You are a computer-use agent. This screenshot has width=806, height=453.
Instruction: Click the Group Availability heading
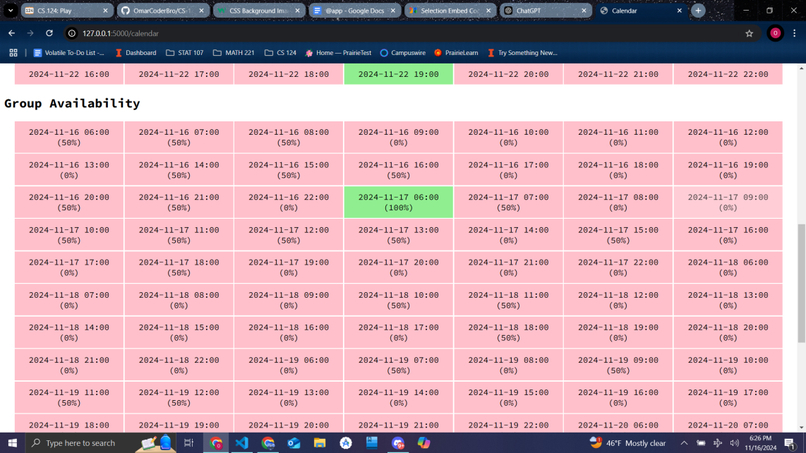72,103
